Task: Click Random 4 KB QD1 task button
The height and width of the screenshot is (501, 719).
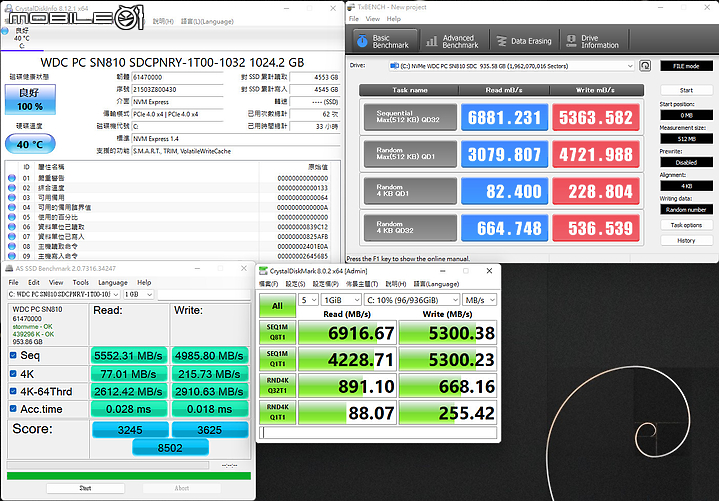Action: tap(410, 191)
